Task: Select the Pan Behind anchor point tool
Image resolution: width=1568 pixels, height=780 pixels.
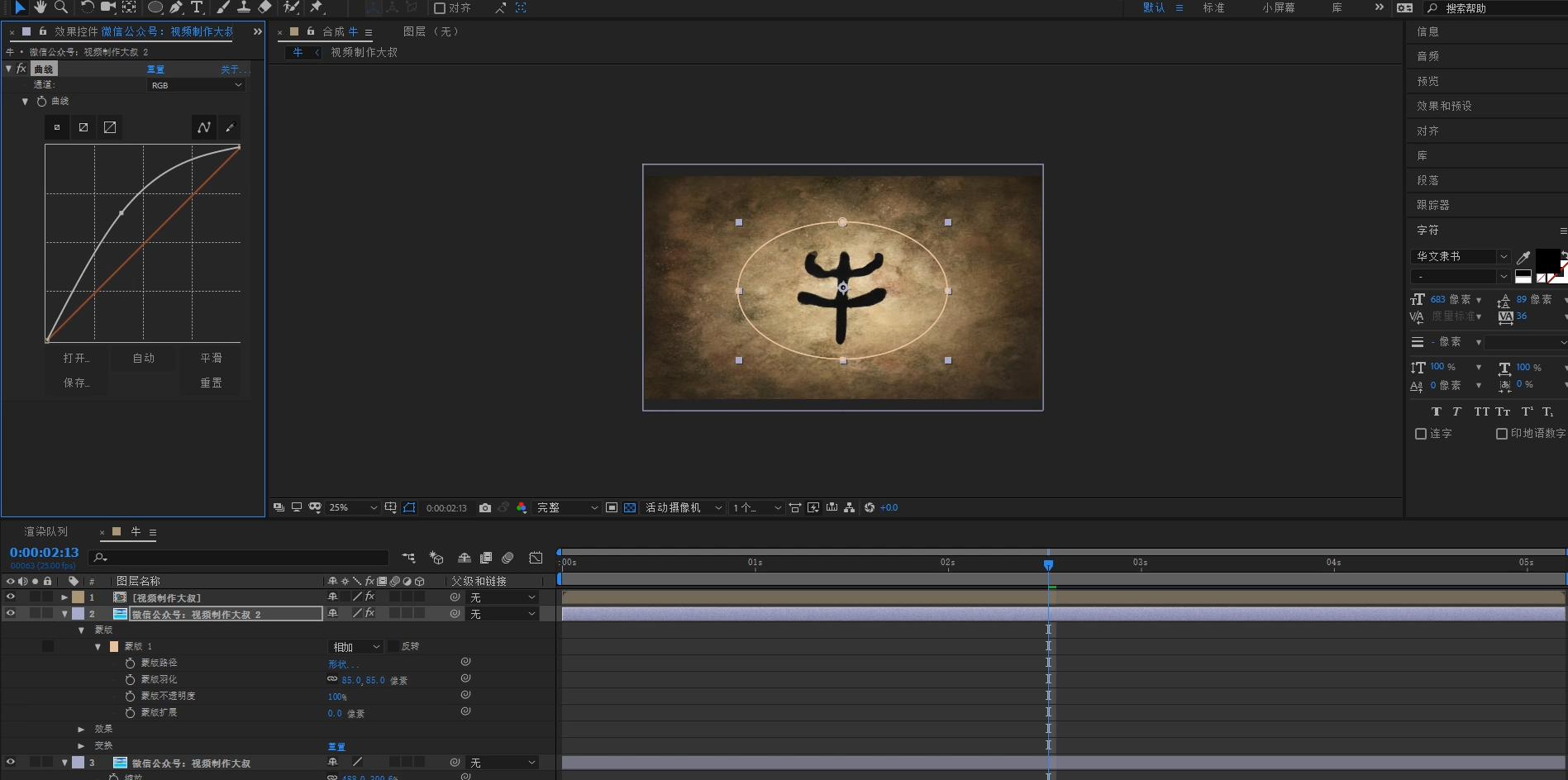Action: [x=129, y=7]
